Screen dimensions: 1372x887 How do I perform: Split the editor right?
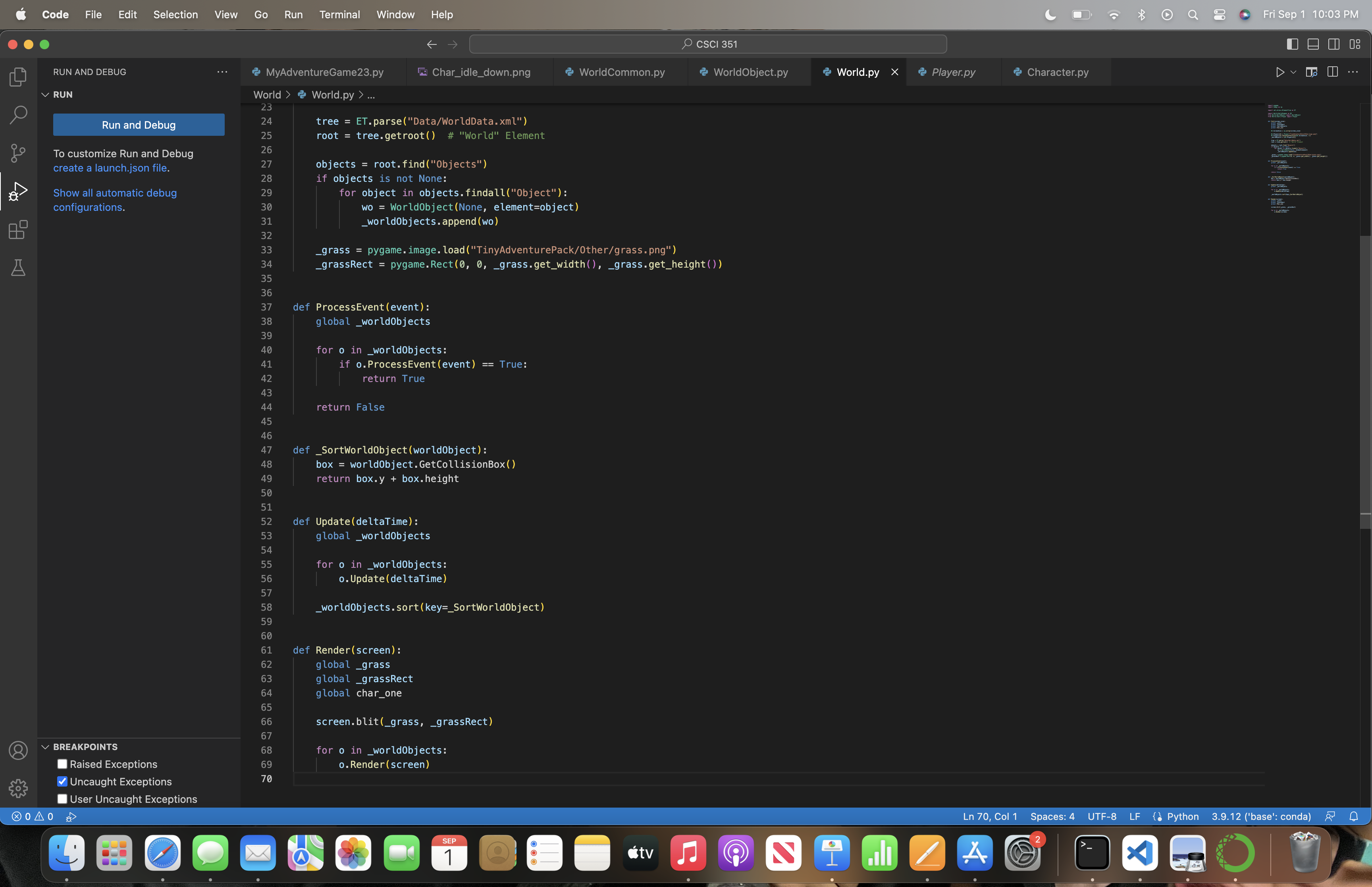click(1332, 72)
